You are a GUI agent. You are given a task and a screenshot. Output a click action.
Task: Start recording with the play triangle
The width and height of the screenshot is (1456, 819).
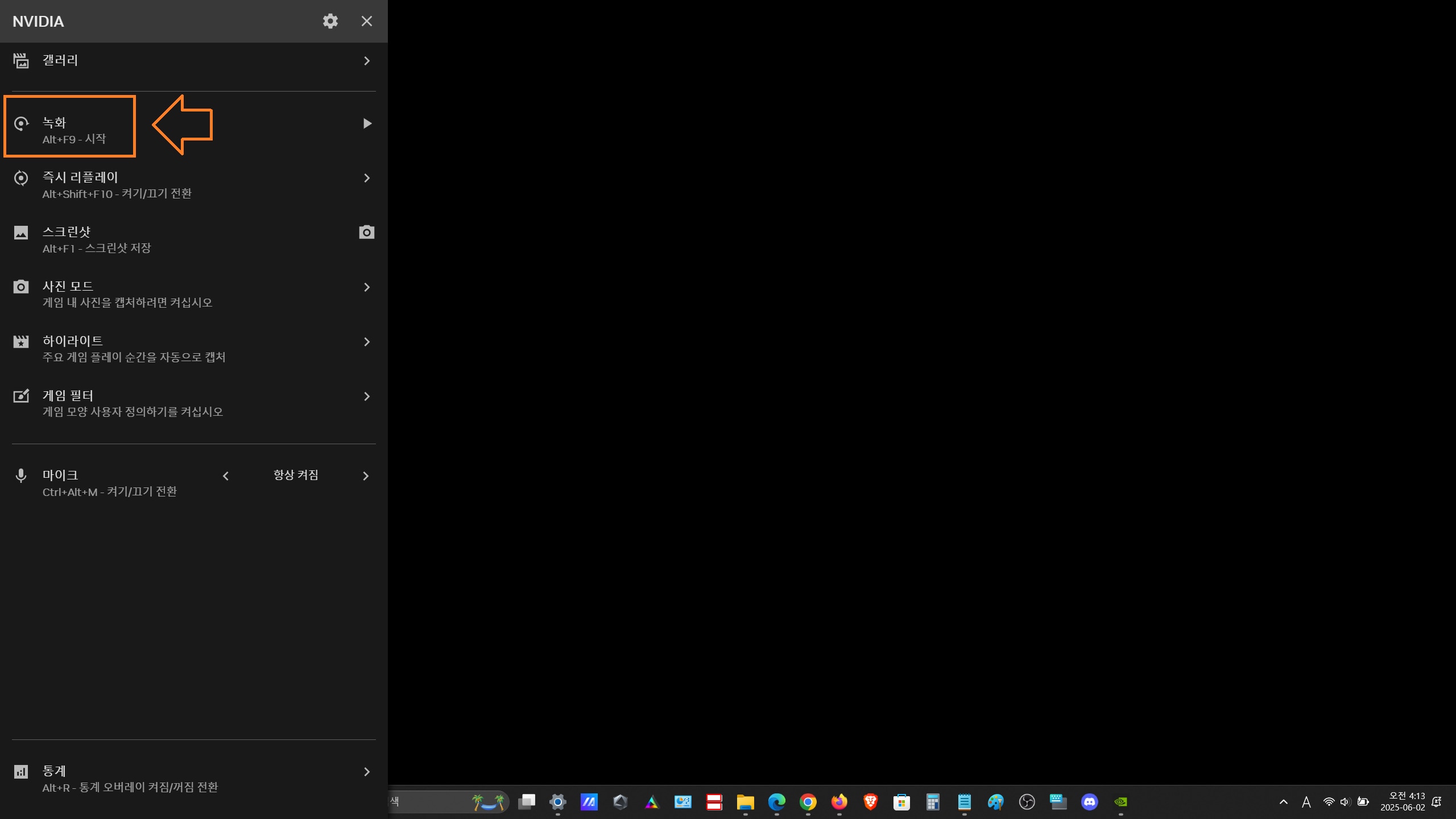click(x=367, y=123)
